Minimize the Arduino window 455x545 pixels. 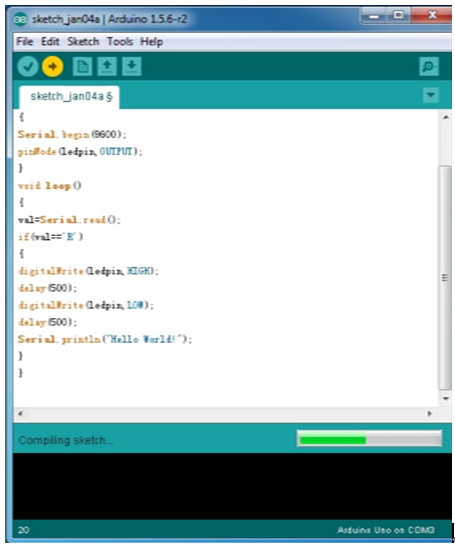click(x=374, y=16)
